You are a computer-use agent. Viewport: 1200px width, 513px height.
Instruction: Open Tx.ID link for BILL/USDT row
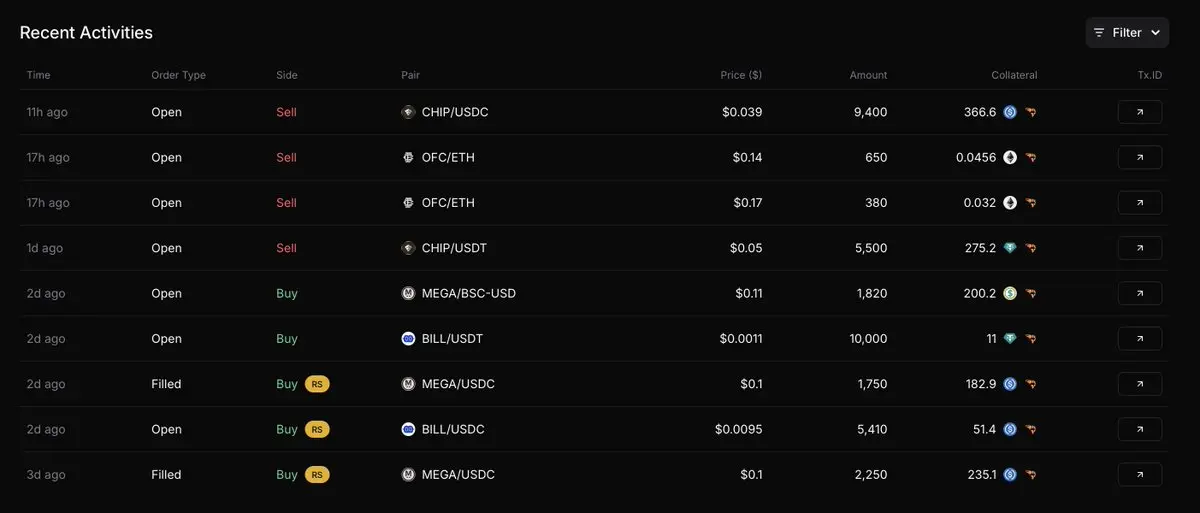[1139, 339]
